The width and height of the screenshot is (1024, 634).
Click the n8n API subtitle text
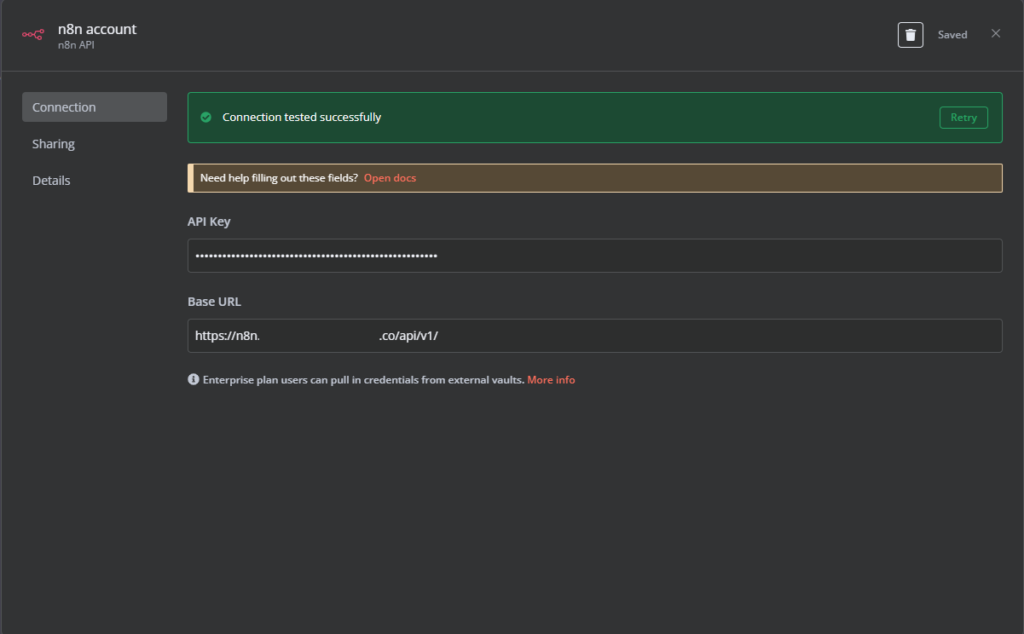(76, 45)
